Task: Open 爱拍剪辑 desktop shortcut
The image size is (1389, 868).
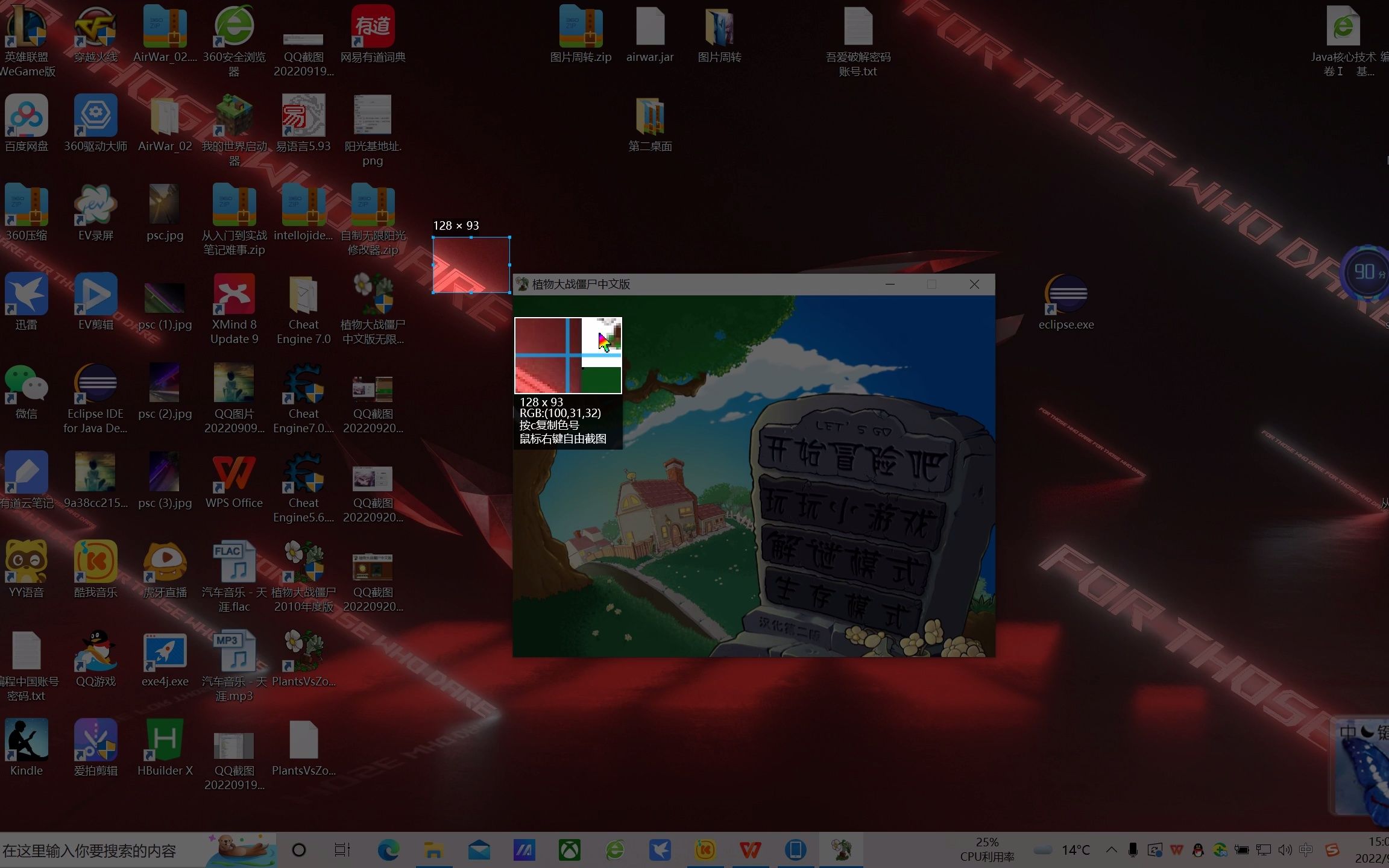Action: (x=95, y=749)
